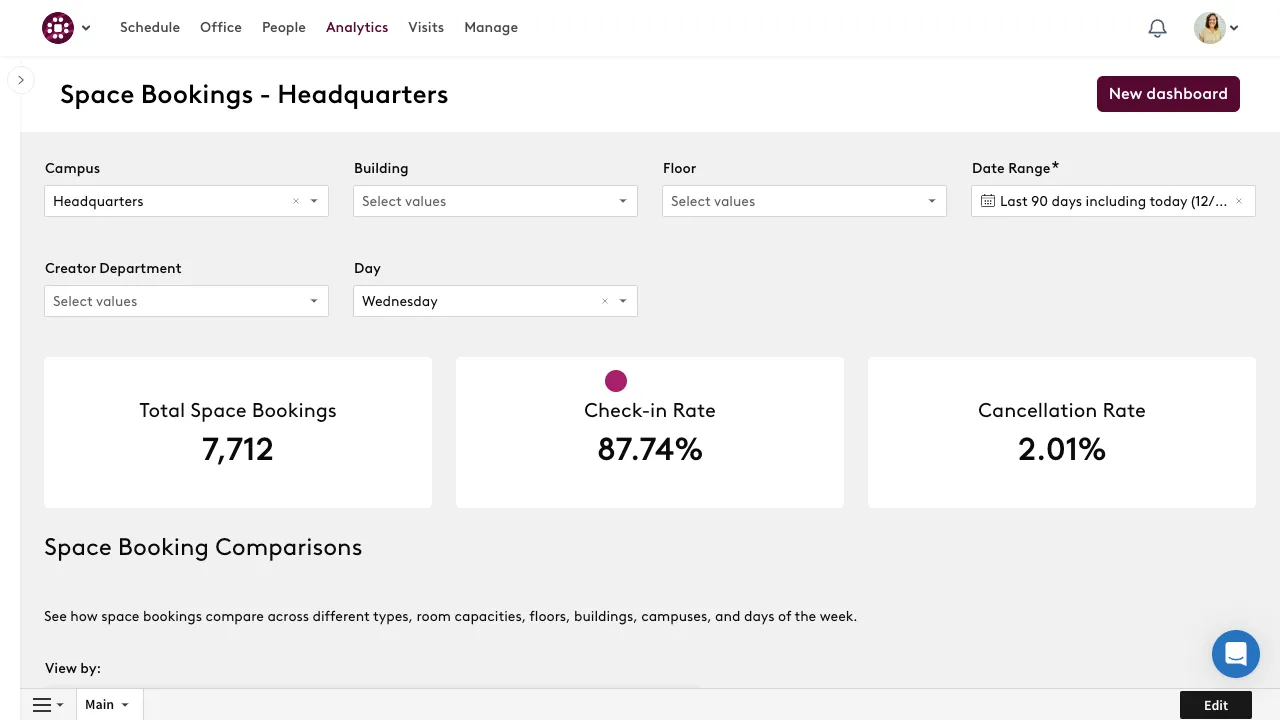Click the New dashboard button
The height and width of the screenshot is (720, 1280).
tap(1168, 93)
